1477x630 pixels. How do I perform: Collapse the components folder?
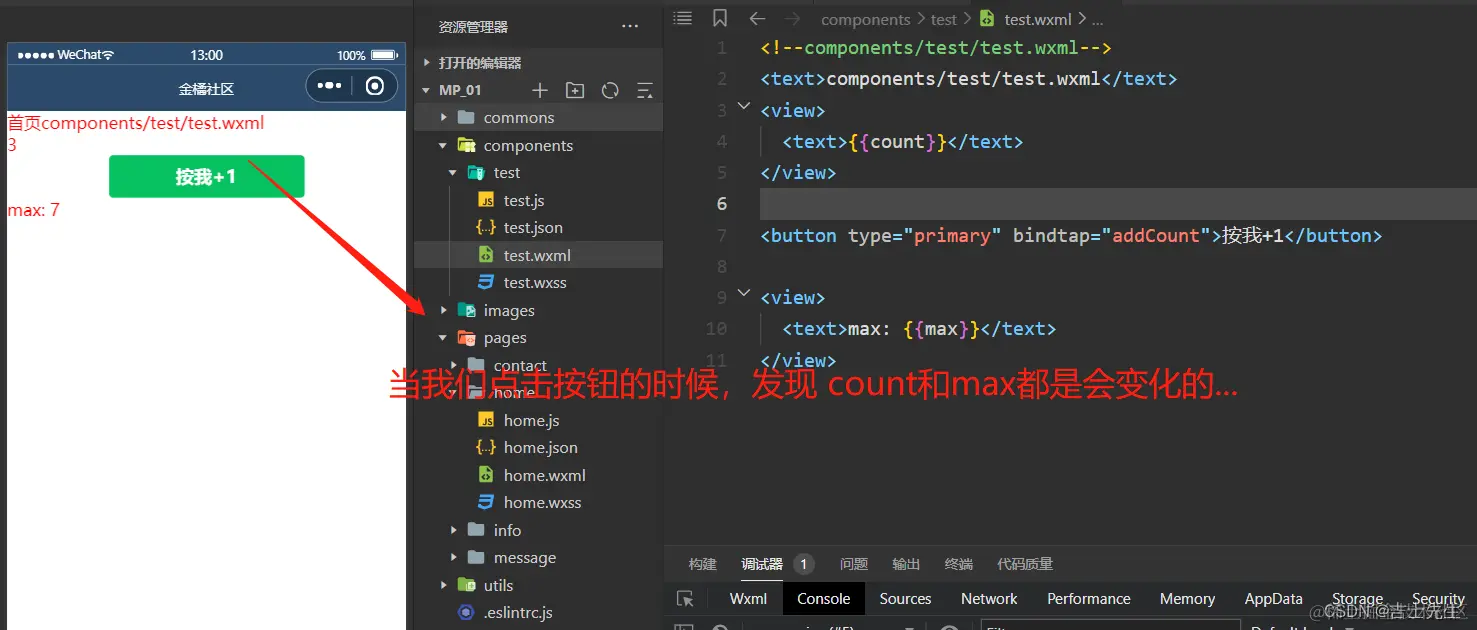pyautogui.click(x=444, y=145)
